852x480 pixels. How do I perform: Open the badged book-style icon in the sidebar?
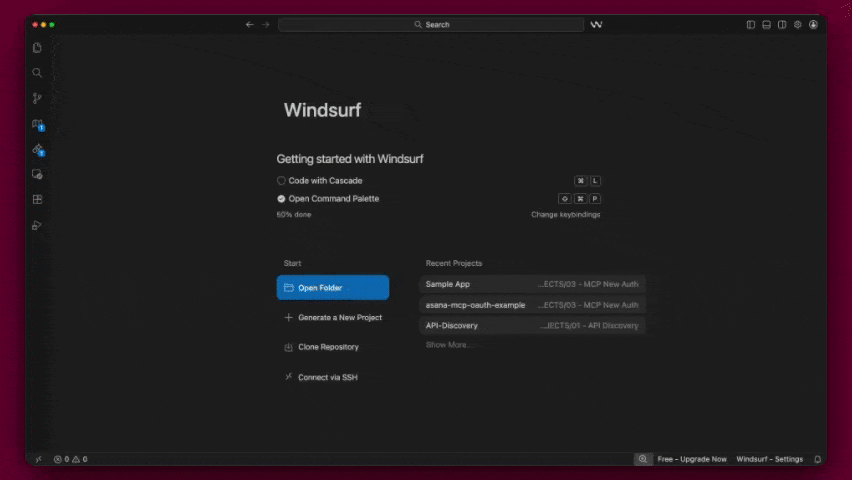pos(37,124)
